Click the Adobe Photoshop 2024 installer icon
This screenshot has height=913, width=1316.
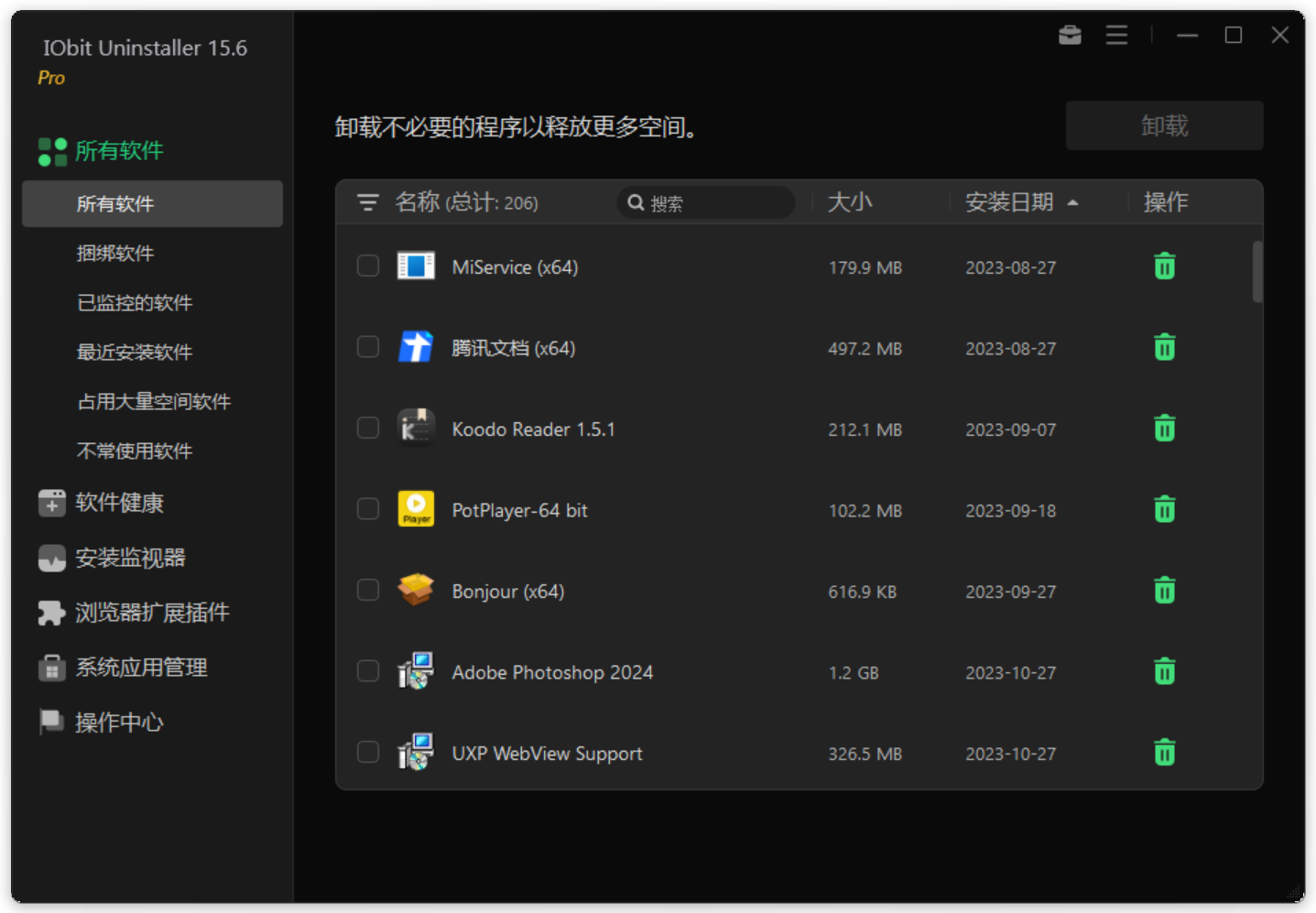click(416, 671)
